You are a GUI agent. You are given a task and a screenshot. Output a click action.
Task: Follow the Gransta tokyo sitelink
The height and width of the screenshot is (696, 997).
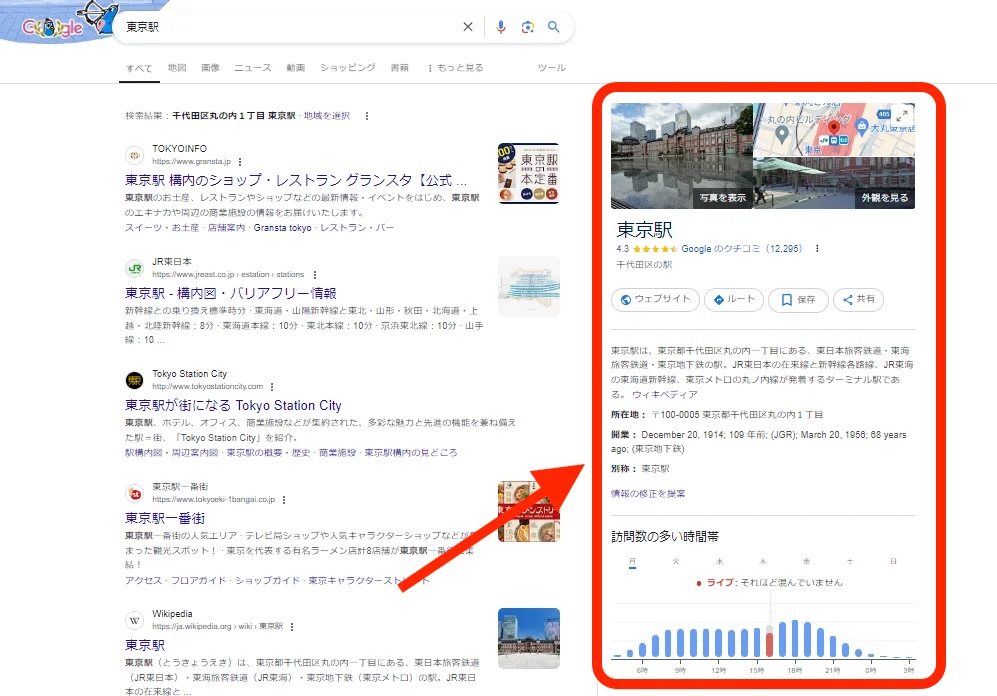(x=282, y=228)
